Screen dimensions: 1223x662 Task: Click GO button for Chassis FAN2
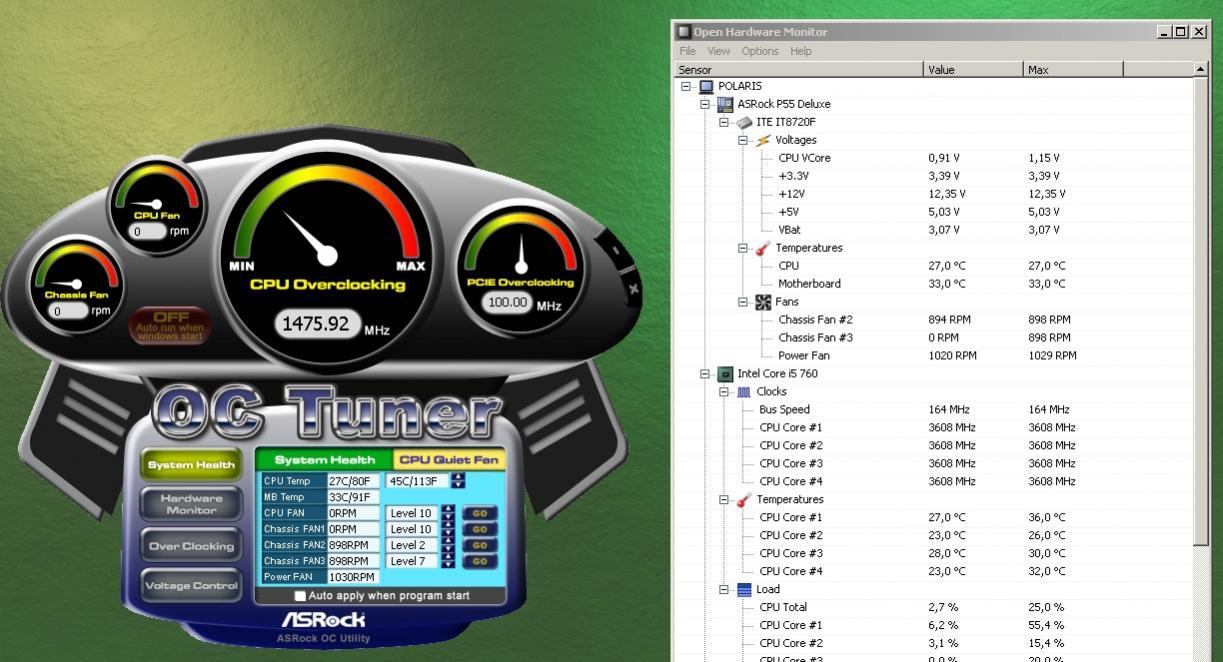(479, 545)
